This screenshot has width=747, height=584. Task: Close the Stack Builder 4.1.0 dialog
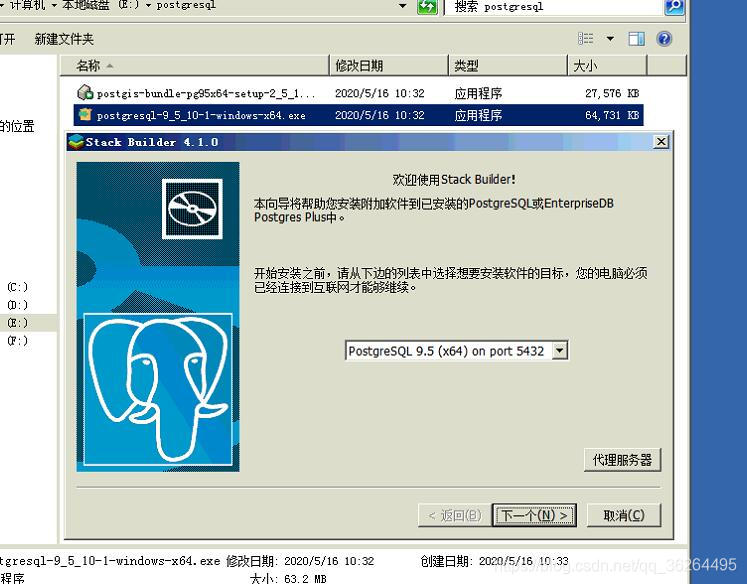coord(661,141)
